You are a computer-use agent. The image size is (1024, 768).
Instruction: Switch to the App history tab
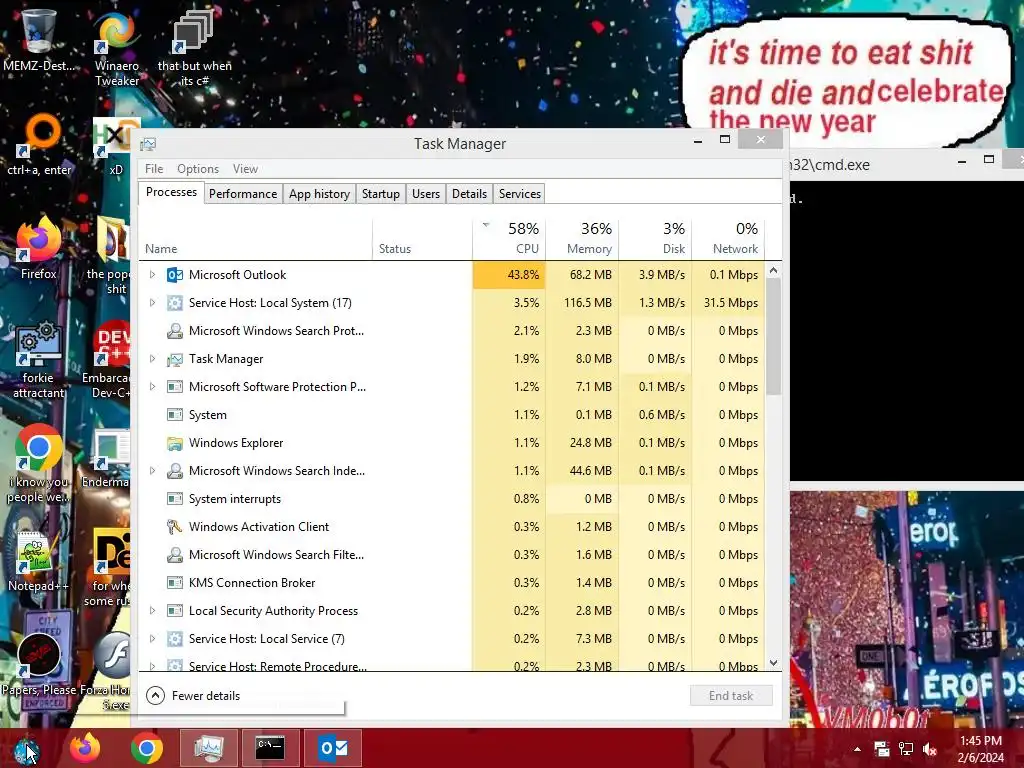(x=319, y=194)
